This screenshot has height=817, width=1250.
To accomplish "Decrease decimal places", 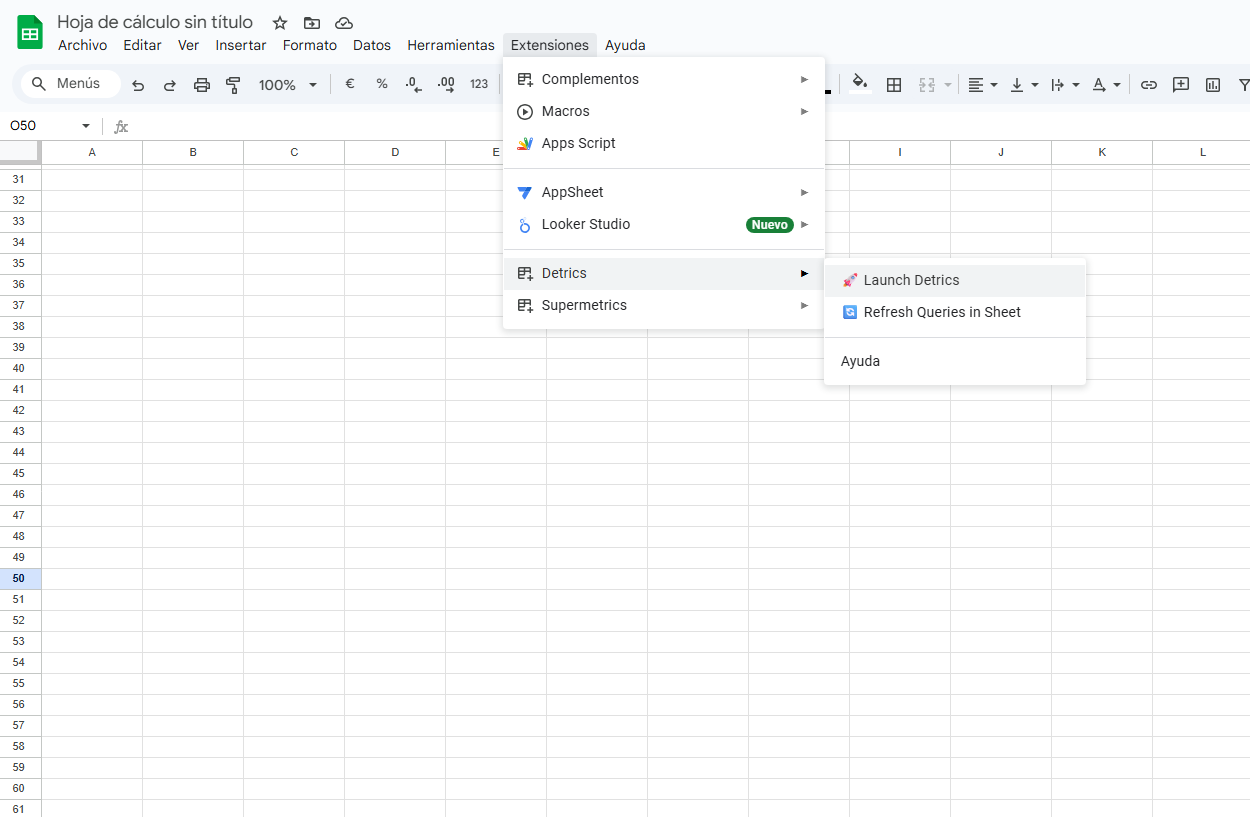I will point(414,84).
